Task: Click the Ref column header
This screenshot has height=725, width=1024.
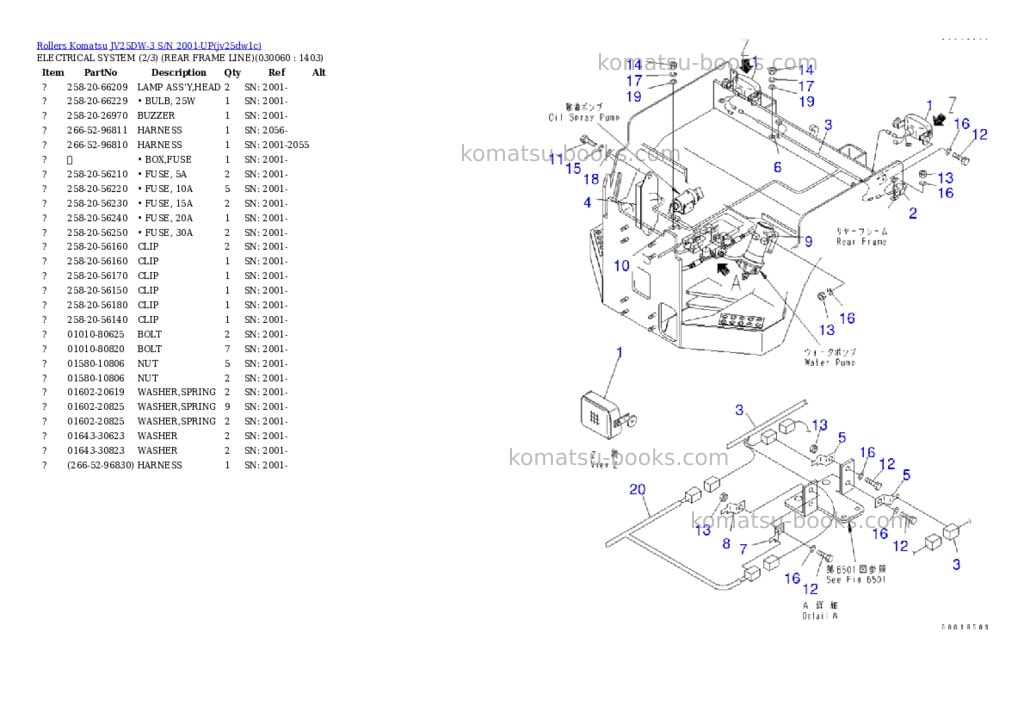Action: point(277,72)
